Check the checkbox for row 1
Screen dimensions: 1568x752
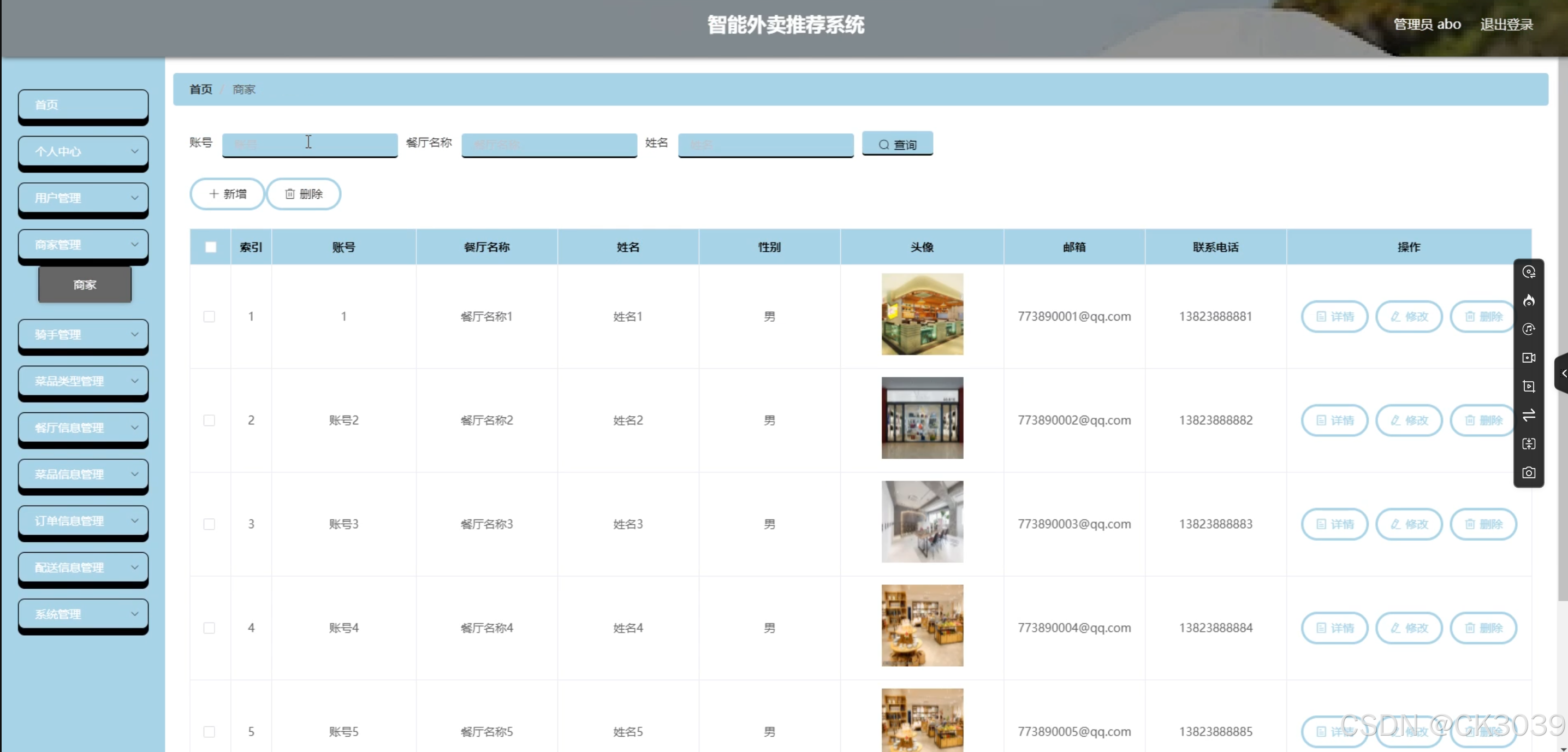[x=210, y=317]
